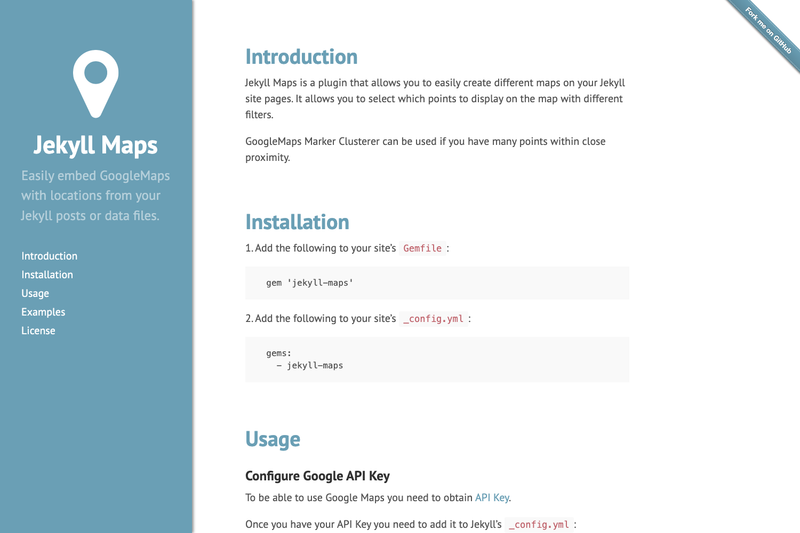
Task: Click the '- jekyll-maps' code line
Action: pyautogui.click(x=310, y=365)
